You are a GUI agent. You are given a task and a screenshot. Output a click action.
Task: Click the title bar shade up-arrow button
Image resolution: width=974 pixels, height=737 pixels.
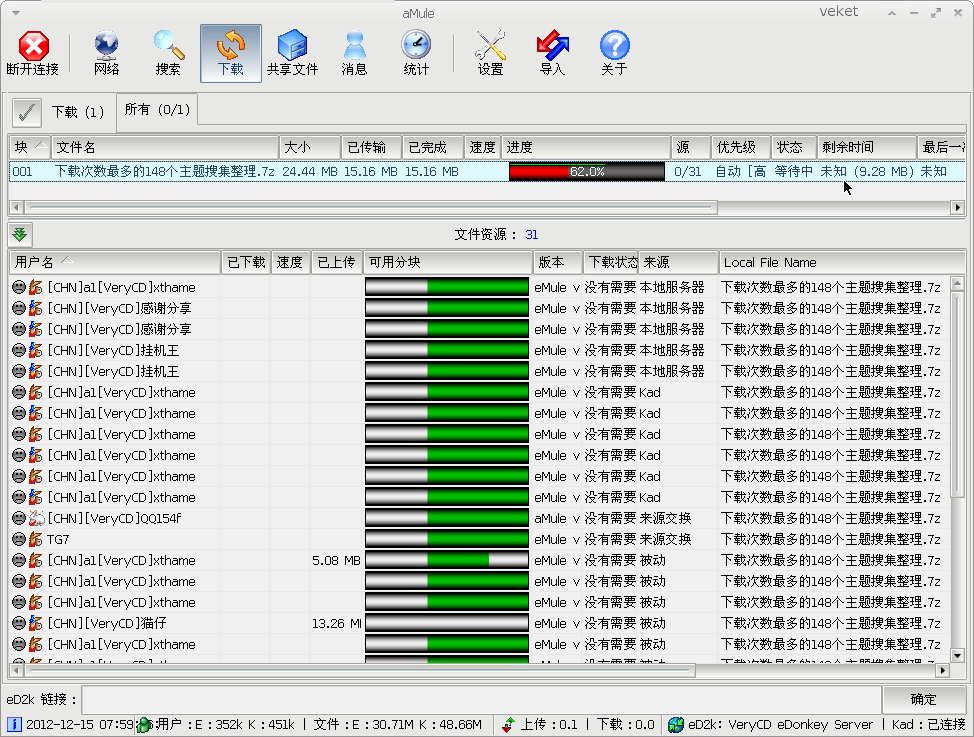tap(892, 13)
